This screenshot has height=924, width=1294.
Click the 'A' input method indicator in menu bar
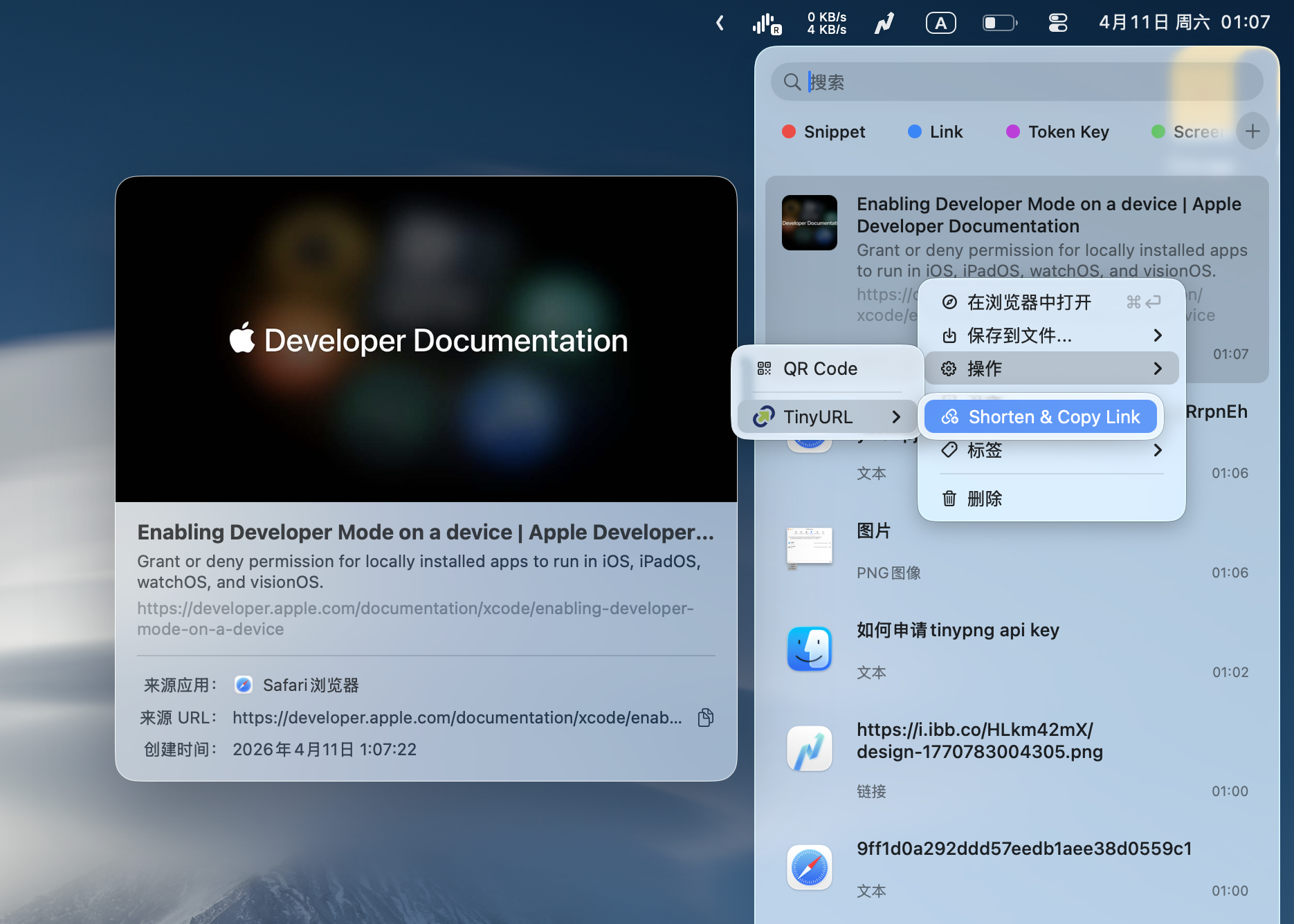[x=940, y=22]
